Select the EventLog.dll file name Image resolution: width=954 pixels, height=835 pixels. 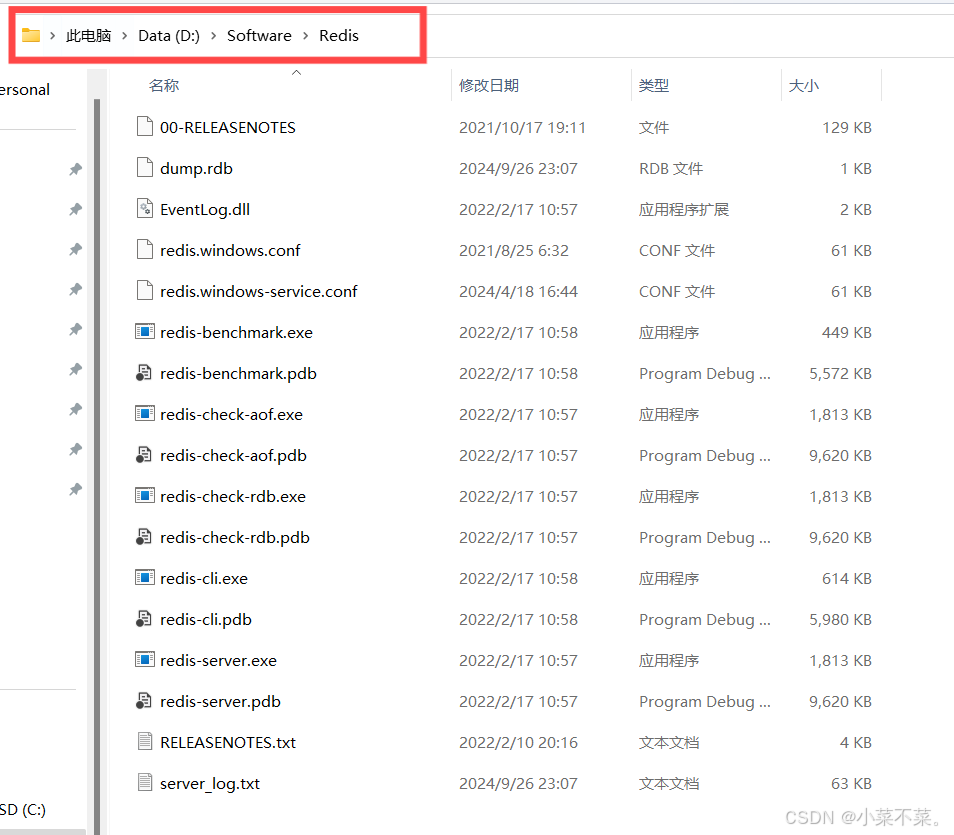pos(205,209)
